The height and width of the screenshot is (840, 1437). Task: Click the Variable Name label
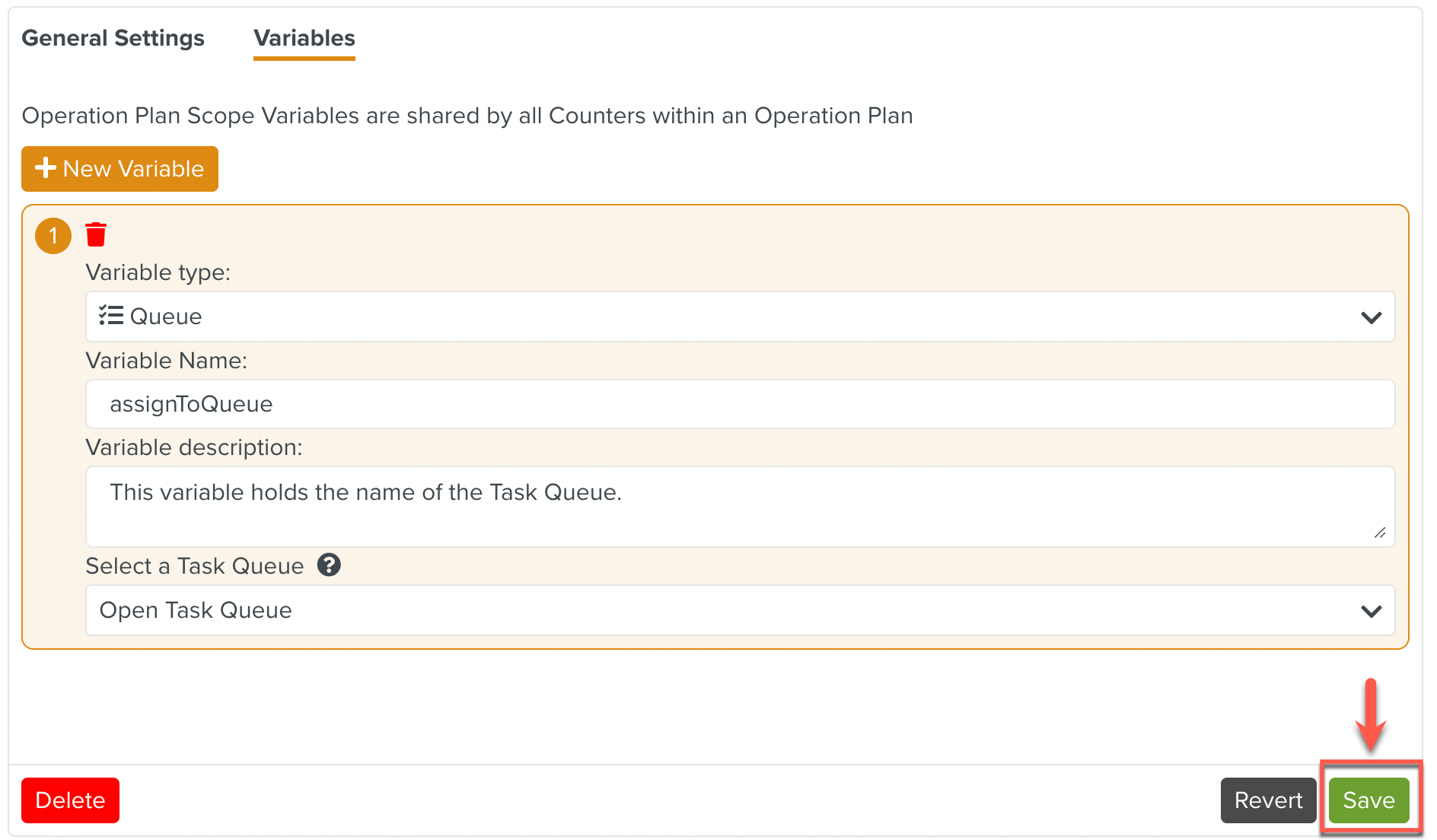[x=166, y=361]
